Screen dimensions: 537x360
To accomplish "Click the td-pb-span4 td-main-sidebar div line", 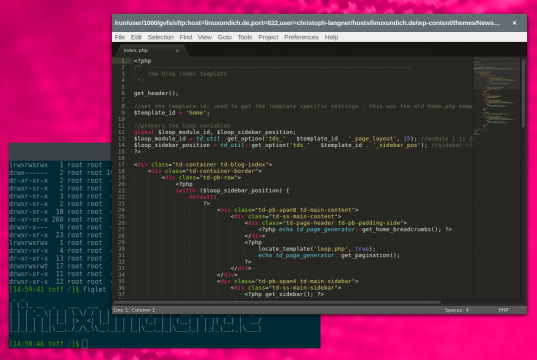I will 288,281.
